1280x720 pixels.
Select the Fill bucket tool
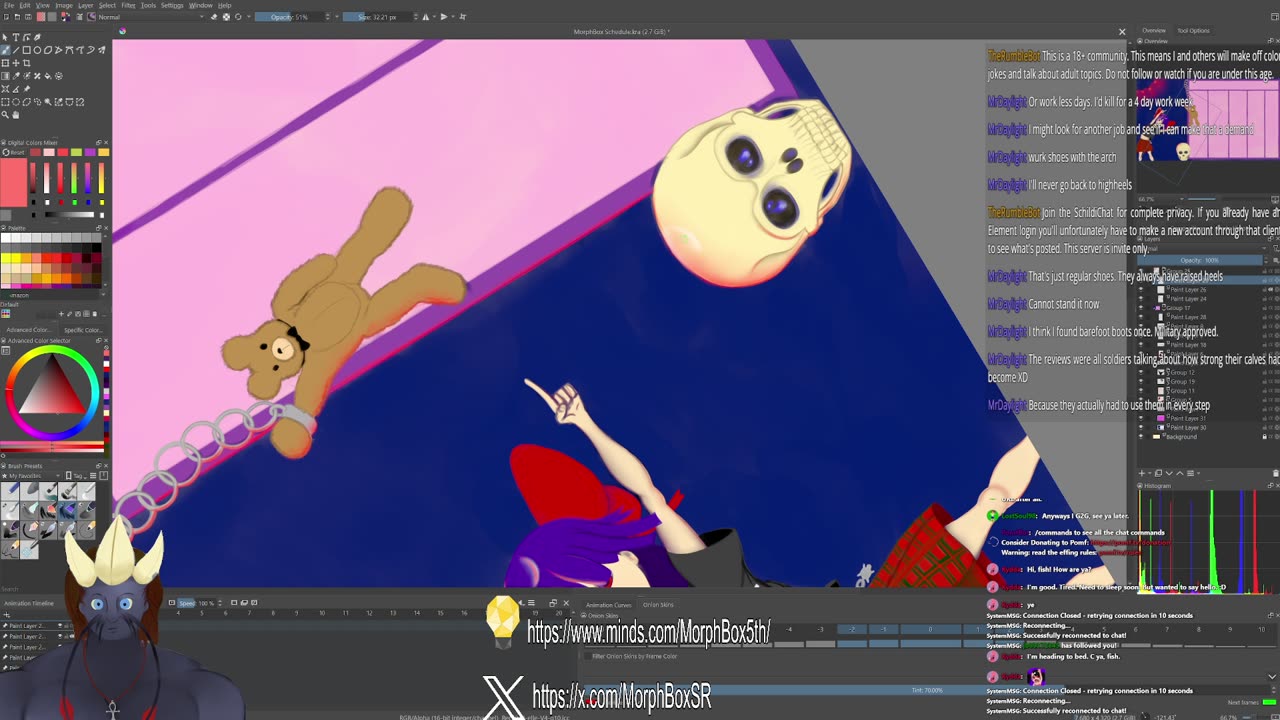point(47,76)
